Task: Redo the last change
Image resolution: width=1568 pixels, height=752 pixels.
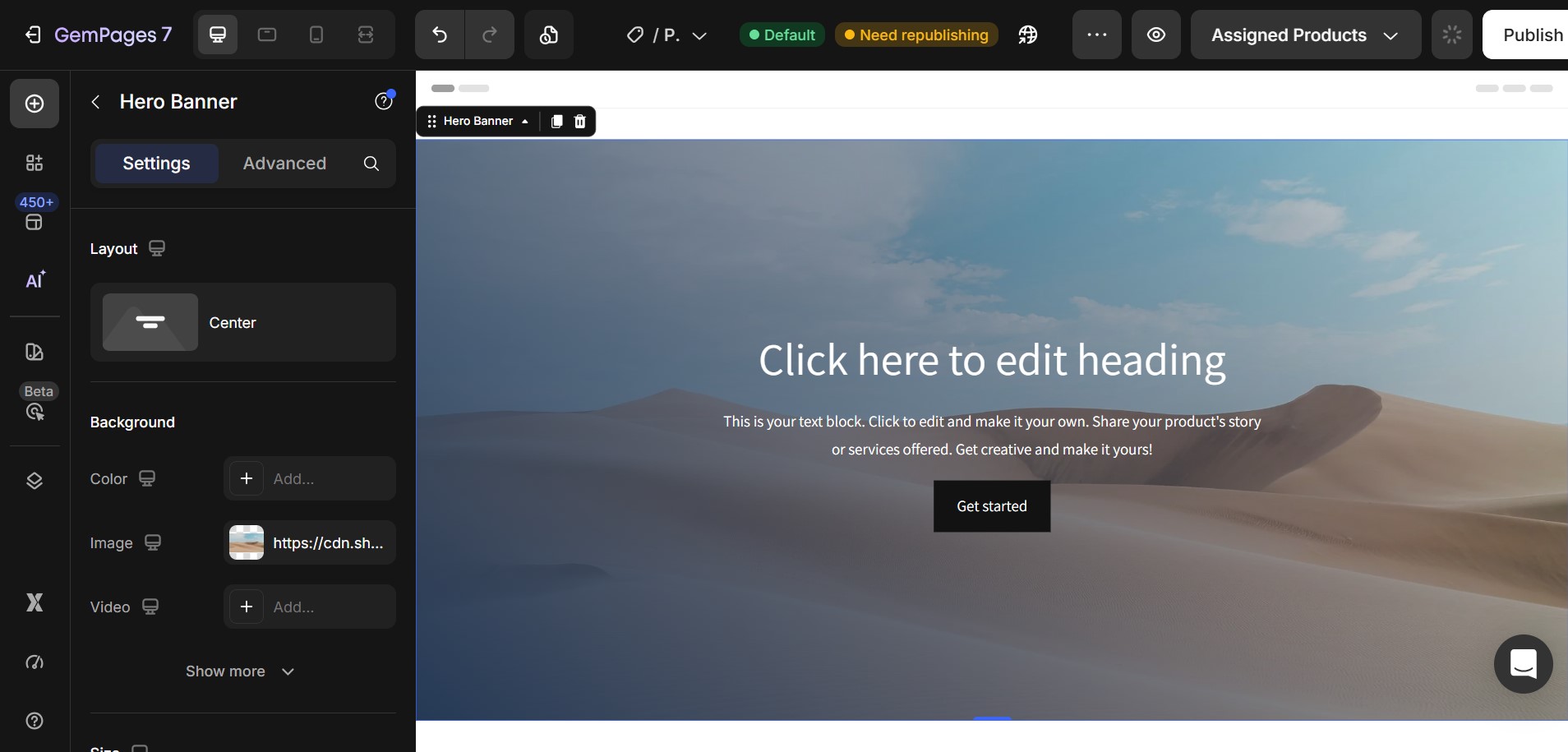Action: point(490,35)
